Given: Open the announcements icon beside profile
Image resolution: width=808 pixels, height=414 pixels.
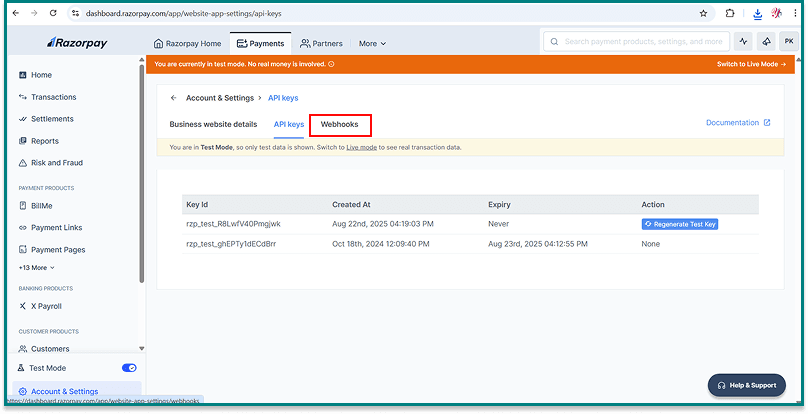Looking at the screenshot, I should click(766, 42).
